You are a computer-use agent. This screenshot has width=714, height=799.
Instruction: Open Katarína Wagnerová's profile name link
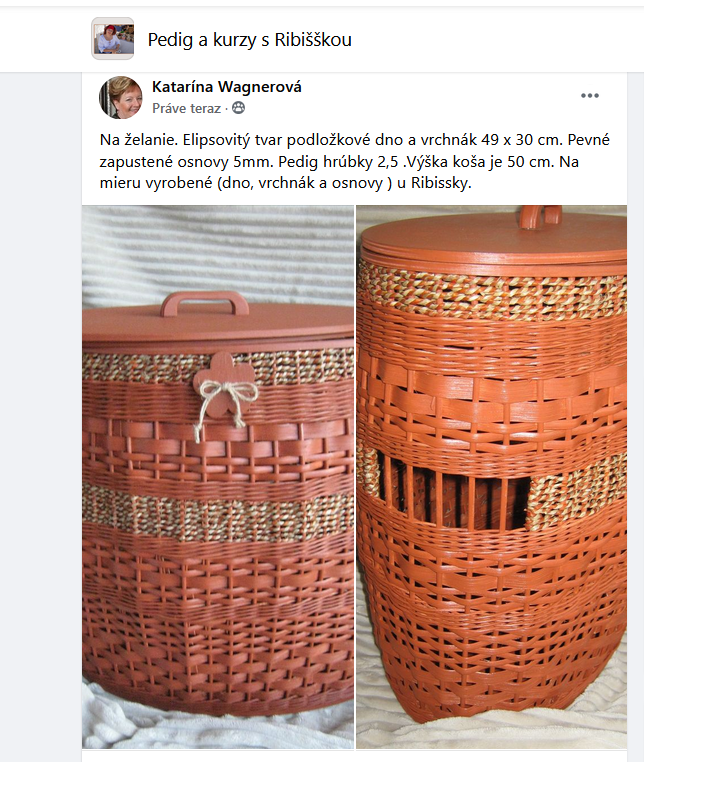pos(227,87)
